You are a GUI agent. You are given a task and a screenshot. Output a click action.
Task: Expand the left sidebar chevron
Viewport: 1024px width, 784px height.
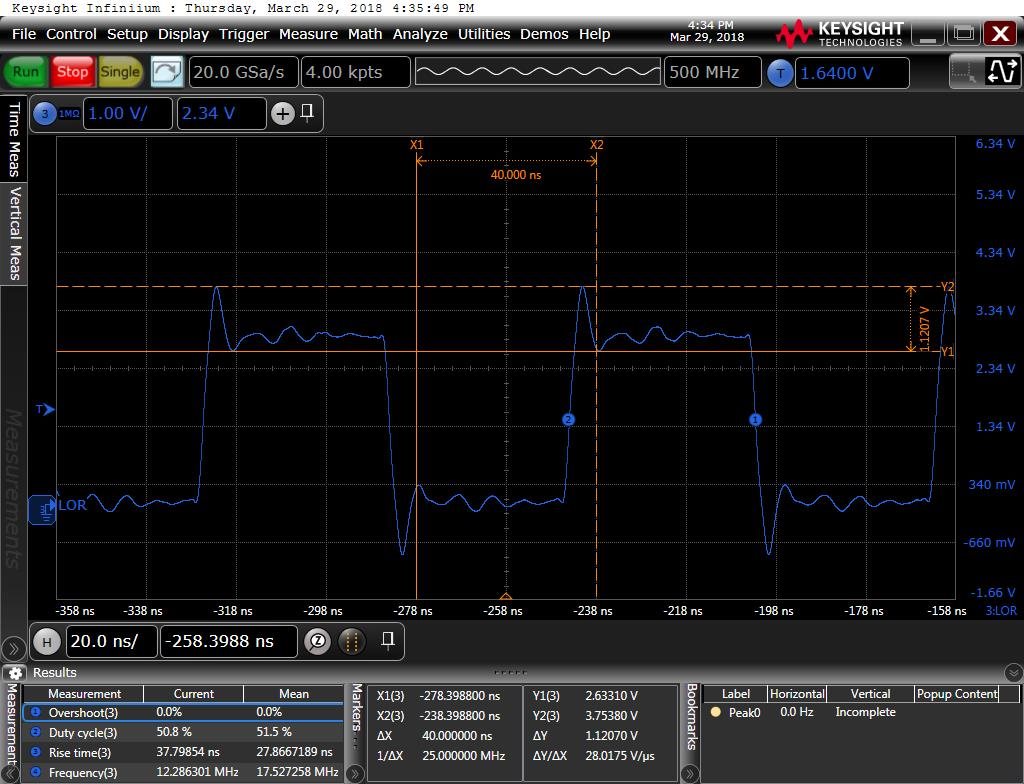tap(13, 649)
